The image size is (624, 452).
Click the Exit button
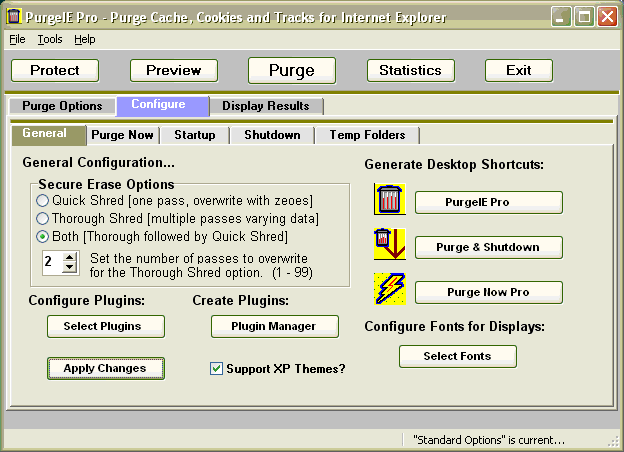pyautogui.click(x=519, y=70)
